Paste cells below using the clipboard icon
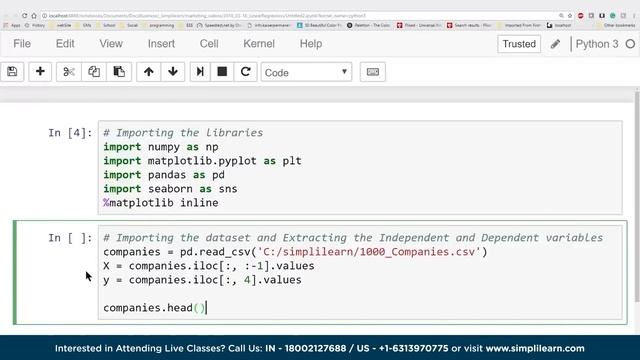This screenshot has width=640, height=360. tap(119, 72)
